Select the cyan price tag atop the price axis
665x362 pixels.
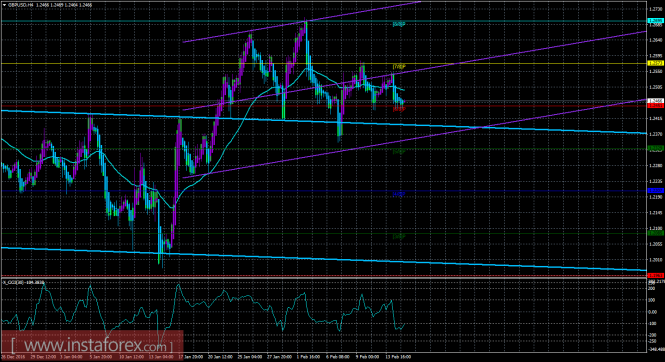(655, 20)
